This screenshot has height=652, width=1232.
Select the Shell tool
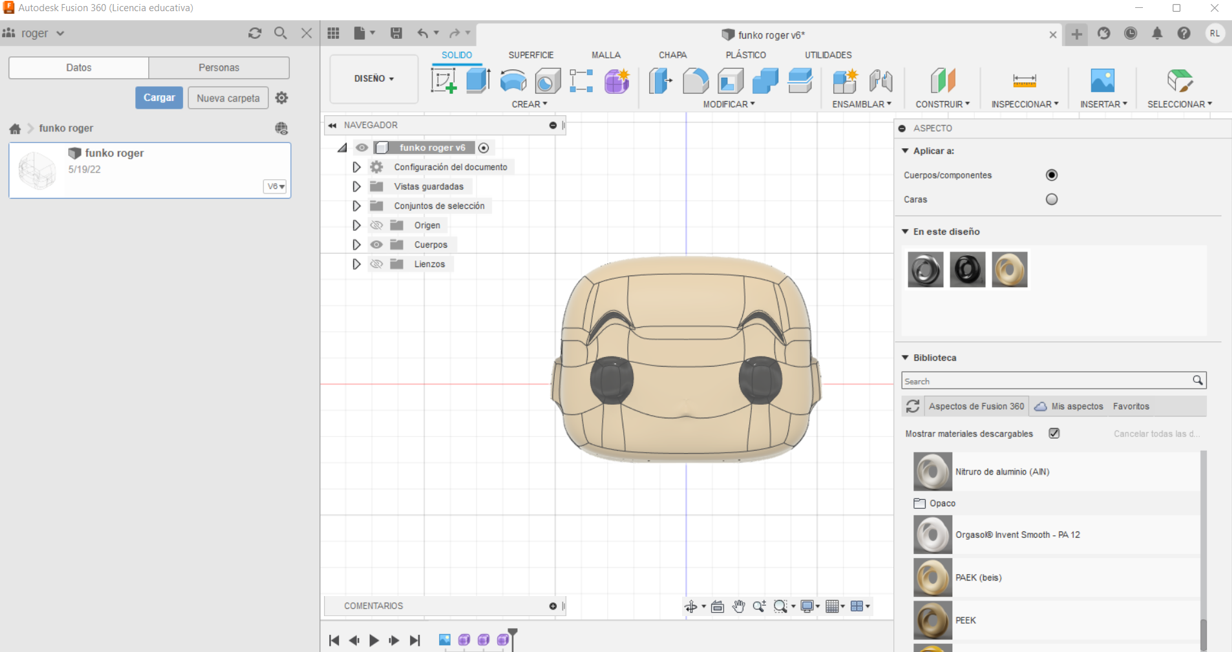730,81
